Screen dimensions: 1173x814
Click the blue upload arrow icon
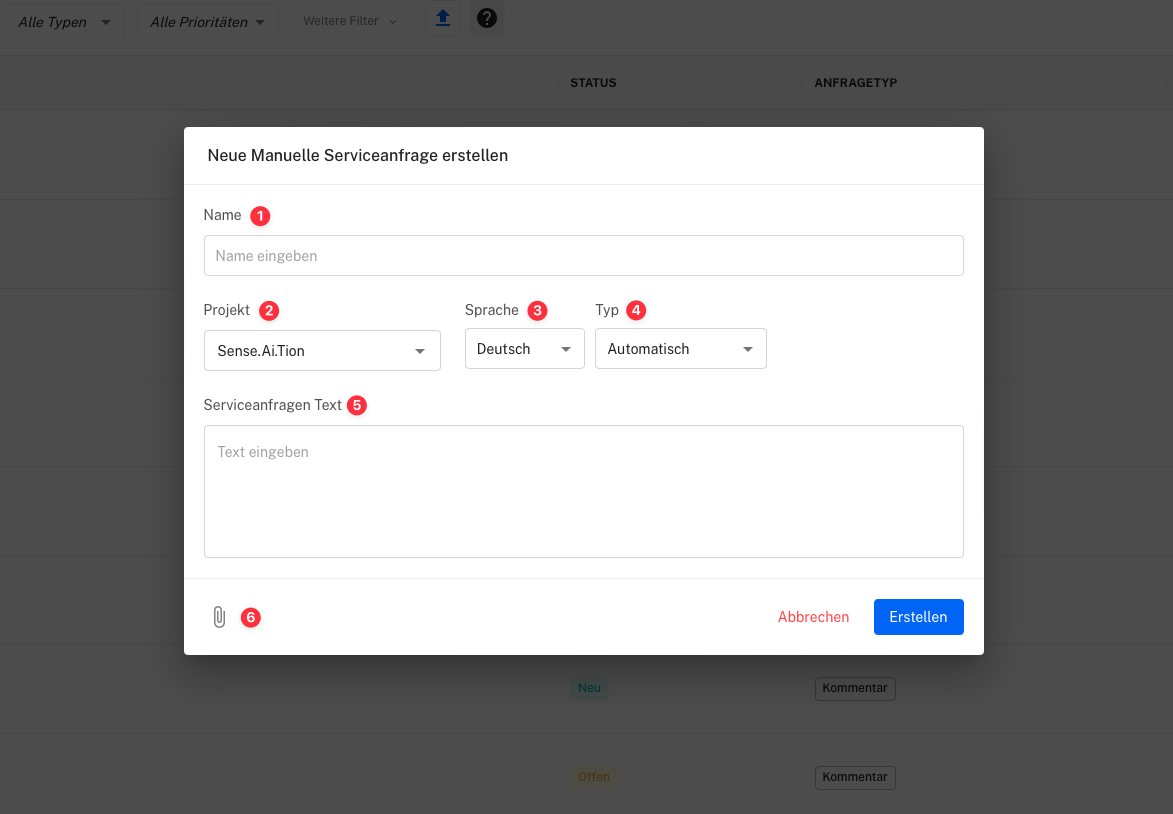[x=443, y=18]
